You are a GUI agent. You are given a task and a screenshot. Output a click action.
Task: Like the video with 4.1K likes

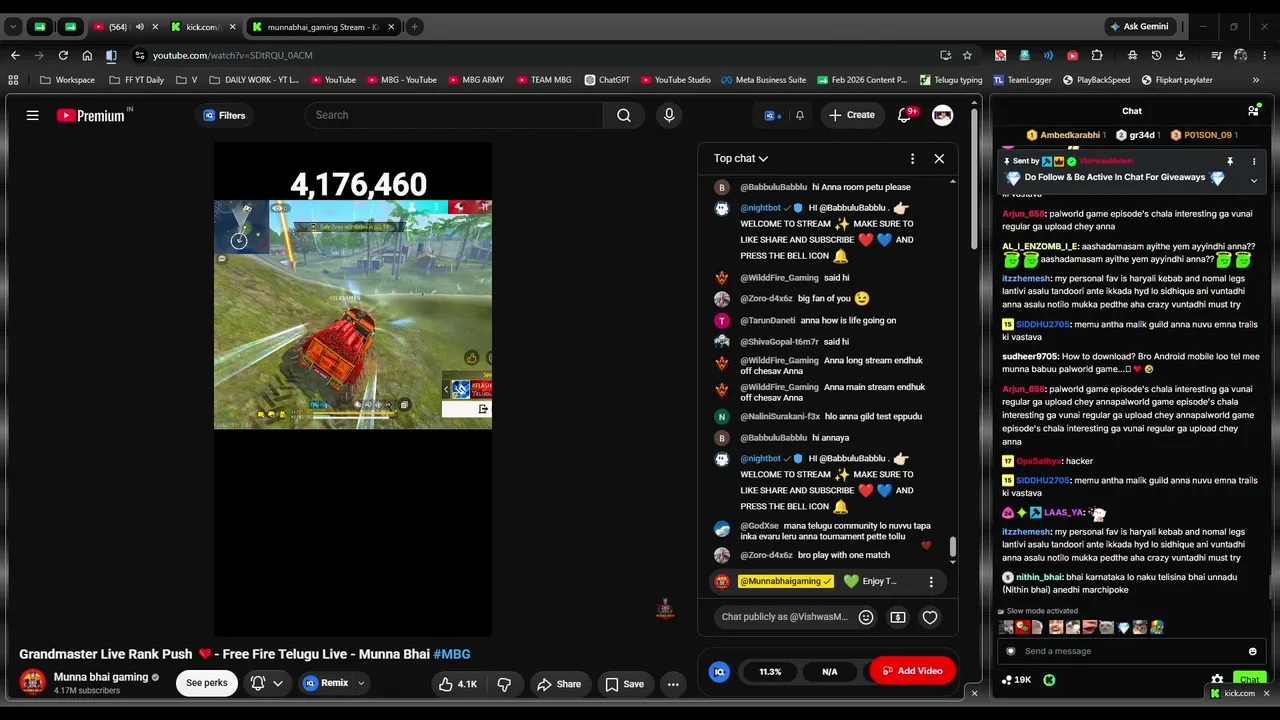[457, 684]
